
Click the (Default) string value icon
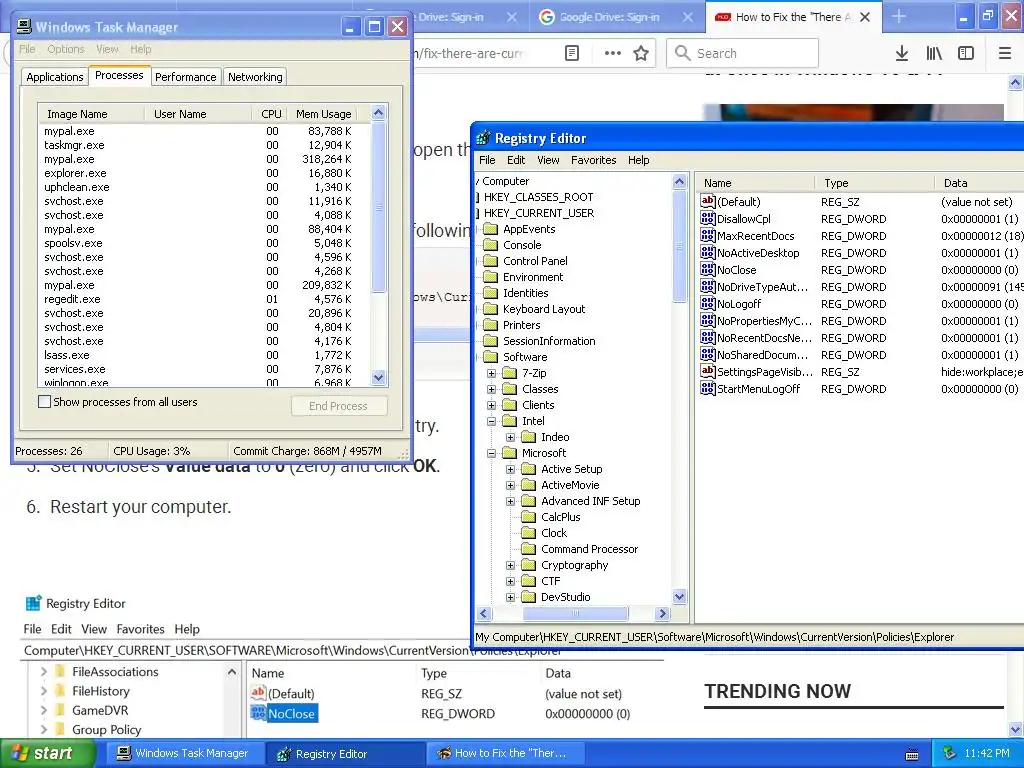point(707,201)
